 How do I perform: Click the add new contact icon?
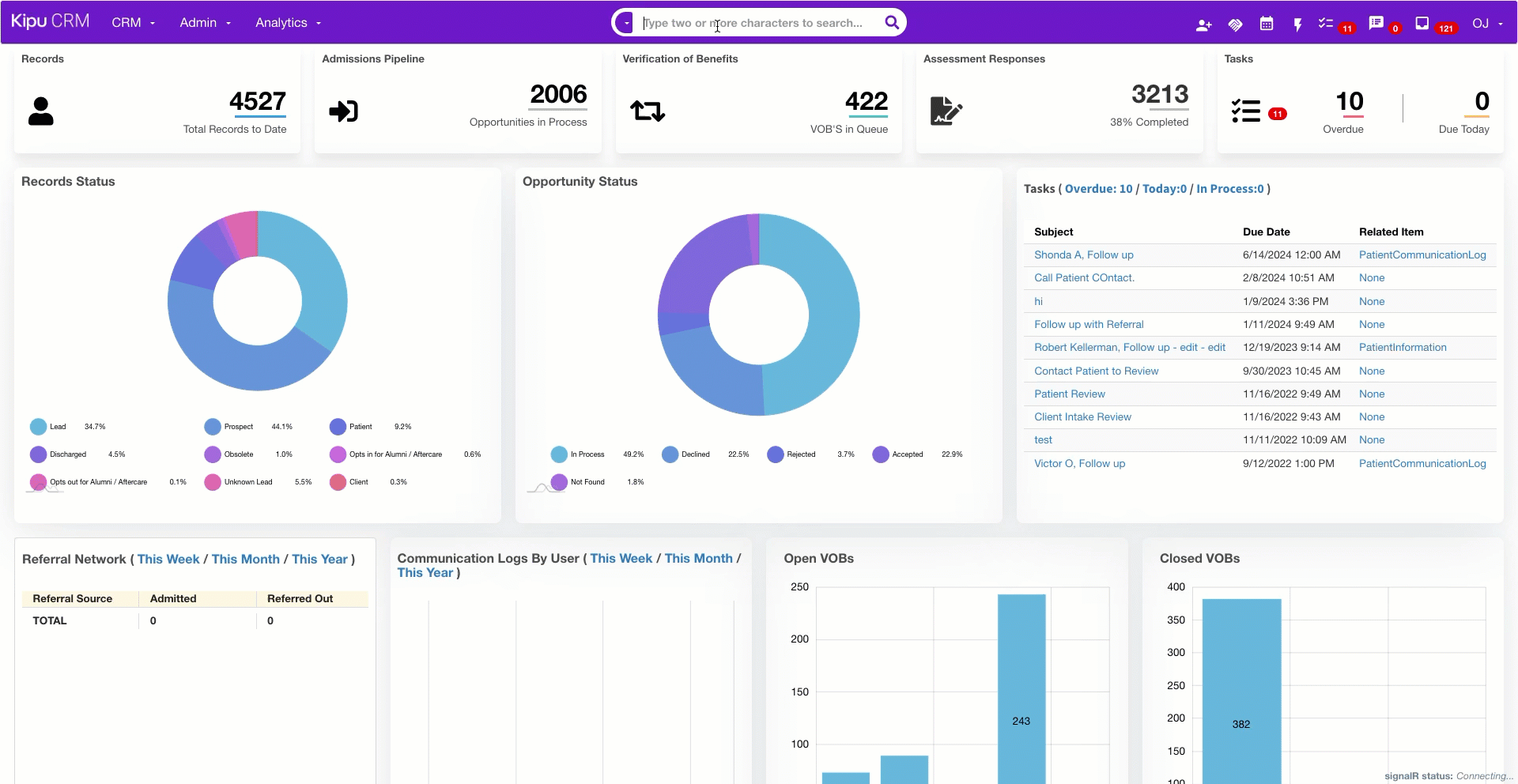coord(1203,24)
